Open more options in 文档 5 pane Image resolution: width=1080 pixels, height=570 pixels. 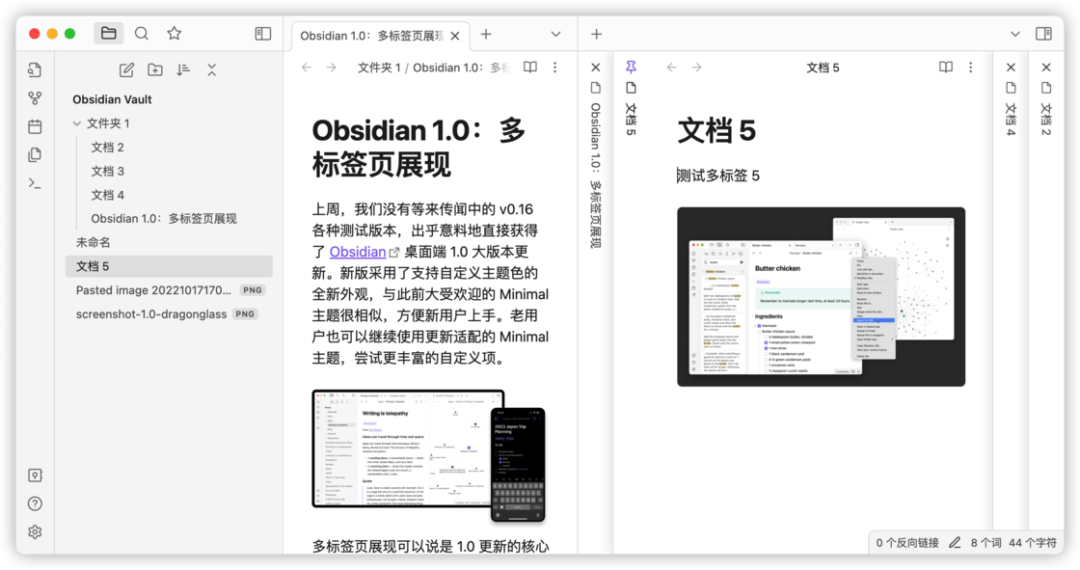[x=970, y=67]
